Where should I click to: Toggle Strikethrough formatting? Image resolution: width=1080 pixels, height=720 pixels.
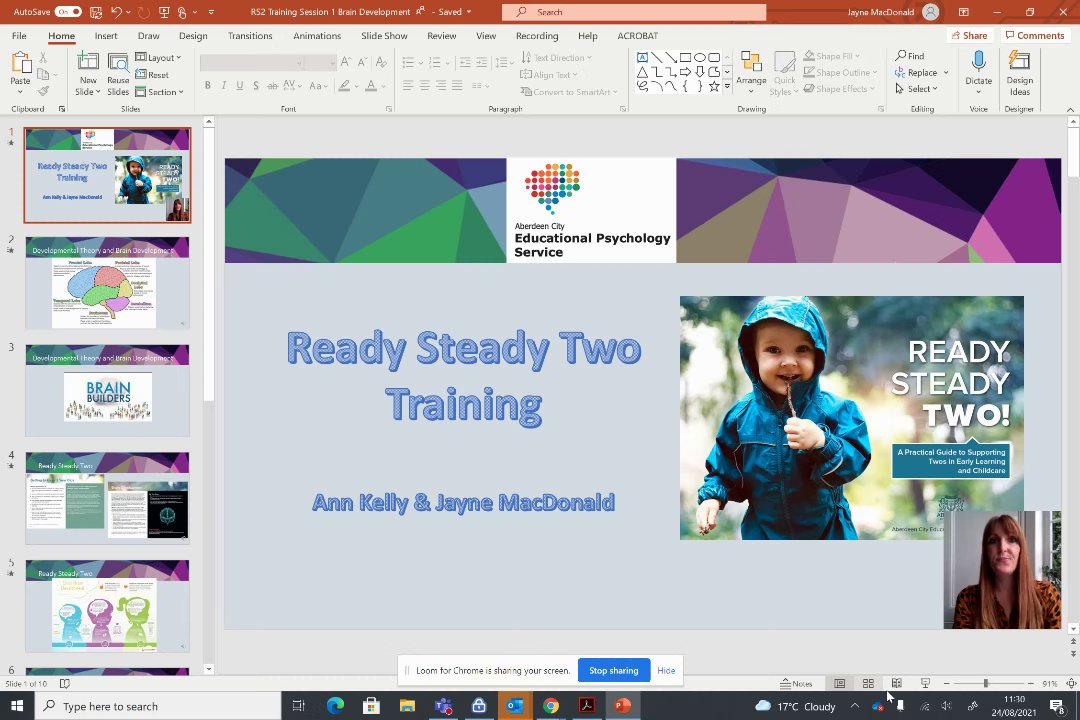272,85
